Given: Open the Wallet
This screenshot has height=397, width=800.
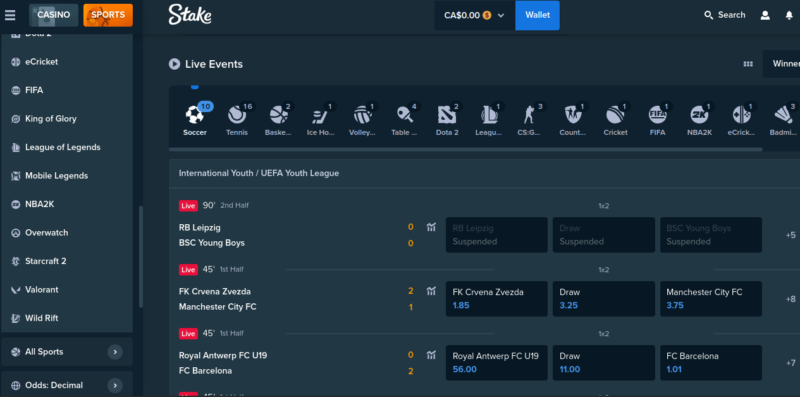Looking at the screenshot, I should [537, 15].
